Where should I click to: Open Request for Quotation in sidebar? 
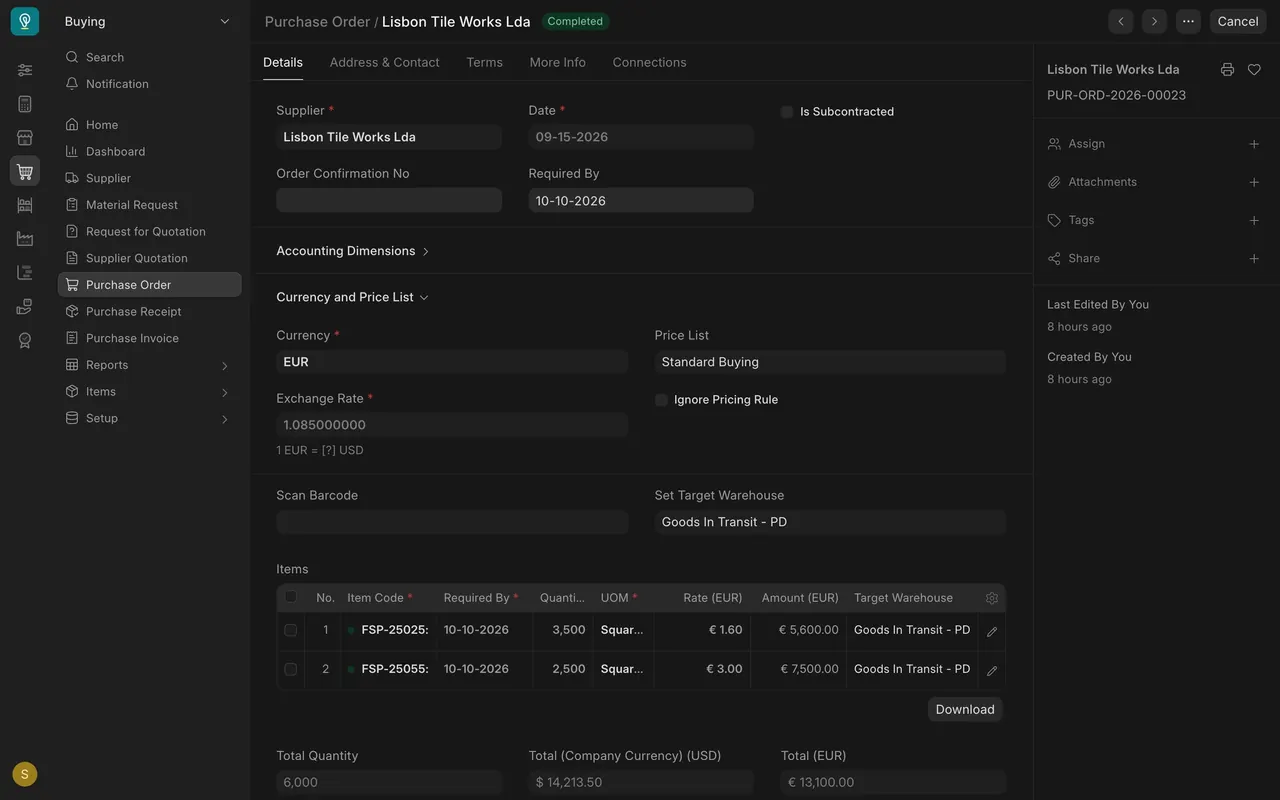[150, 231]
